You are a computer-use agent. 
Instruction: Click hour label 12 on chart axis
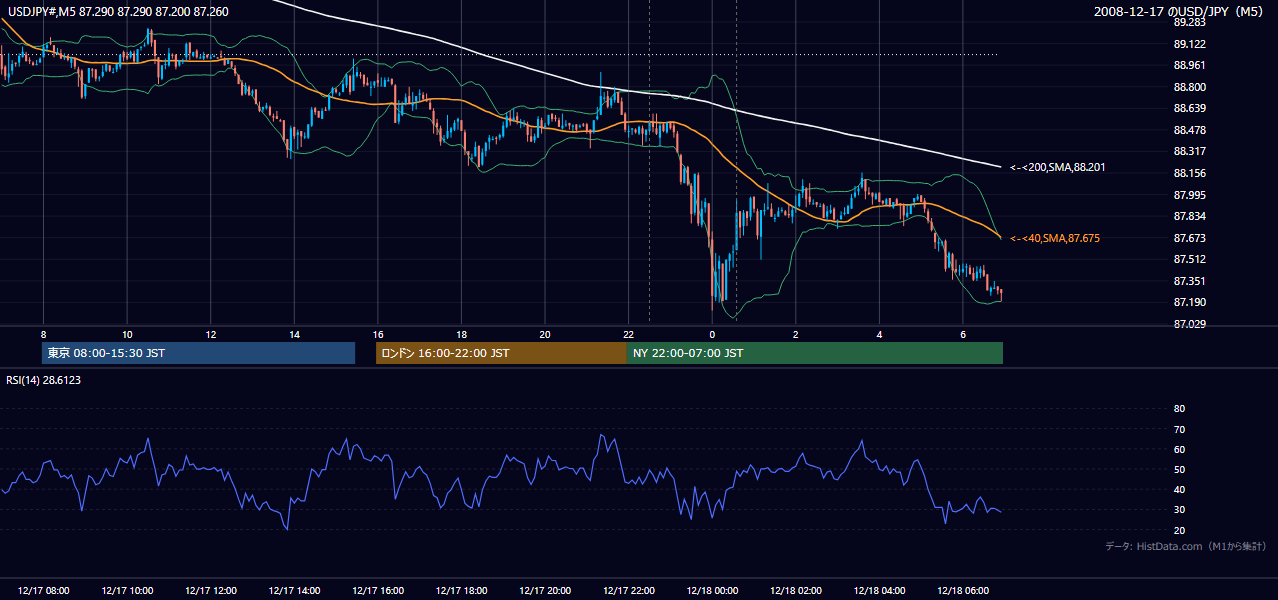210,334
